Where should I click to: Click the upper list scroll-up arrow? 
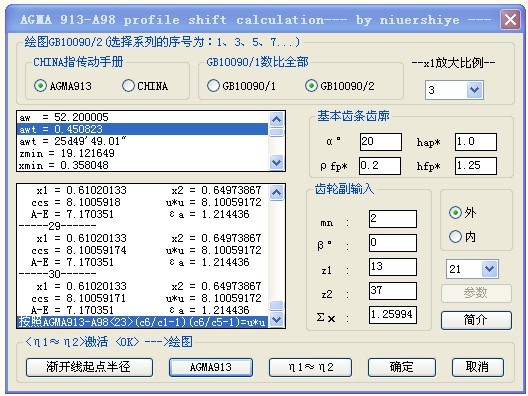click(x=276, y=119)
